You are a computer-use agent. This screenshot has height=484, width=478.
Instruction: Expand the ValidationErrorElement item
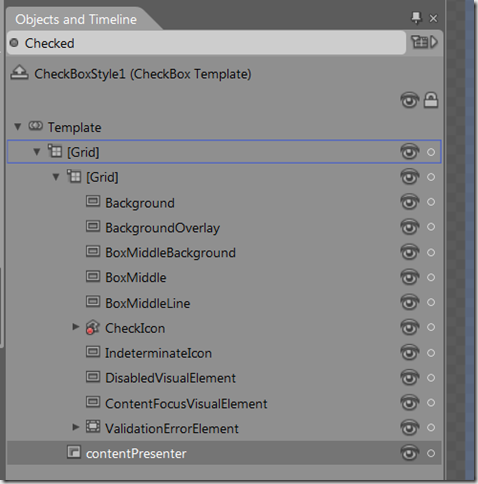(x=76, y=427)
